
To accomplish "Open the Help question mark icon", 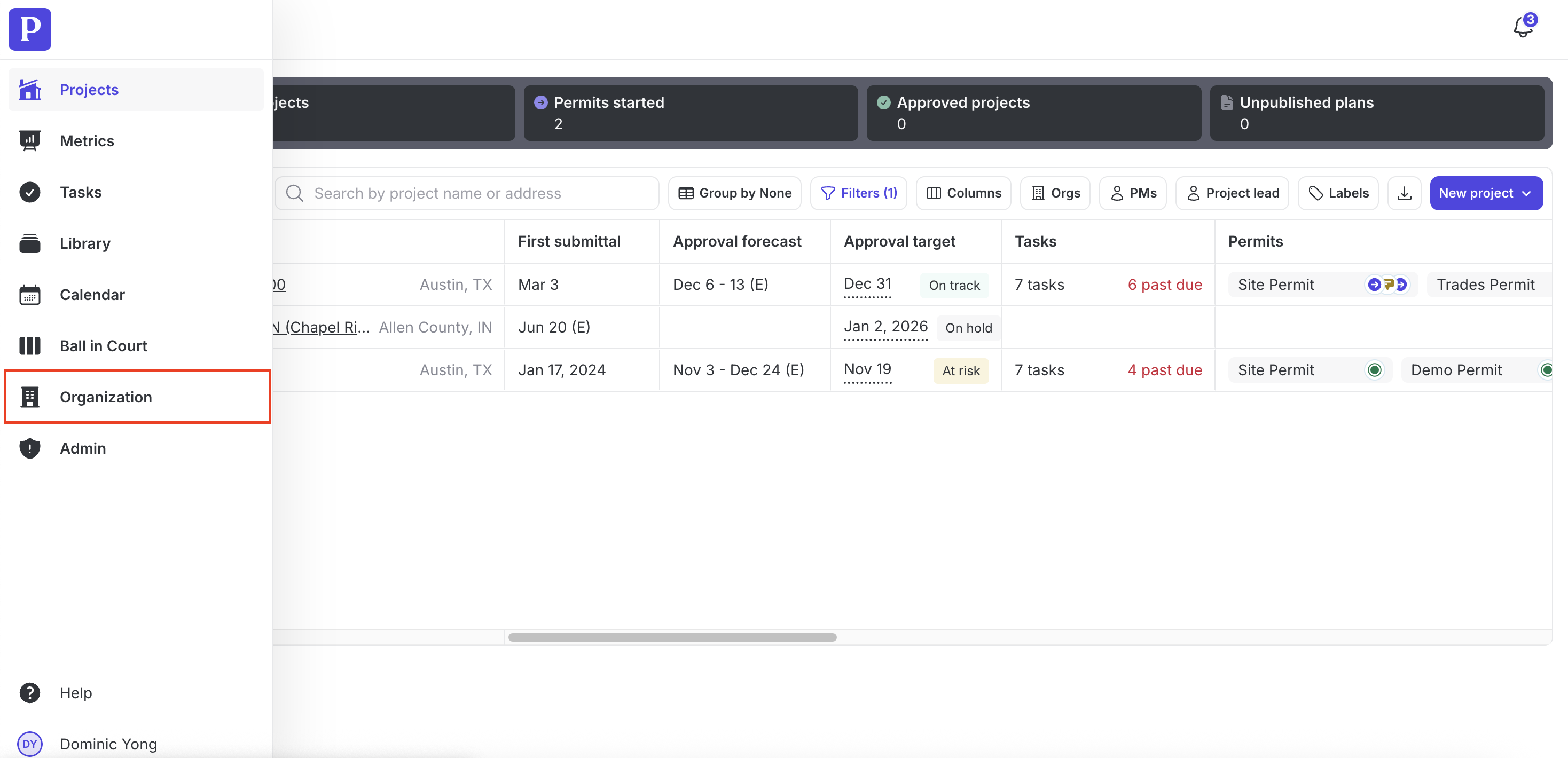I will (30, 692).
